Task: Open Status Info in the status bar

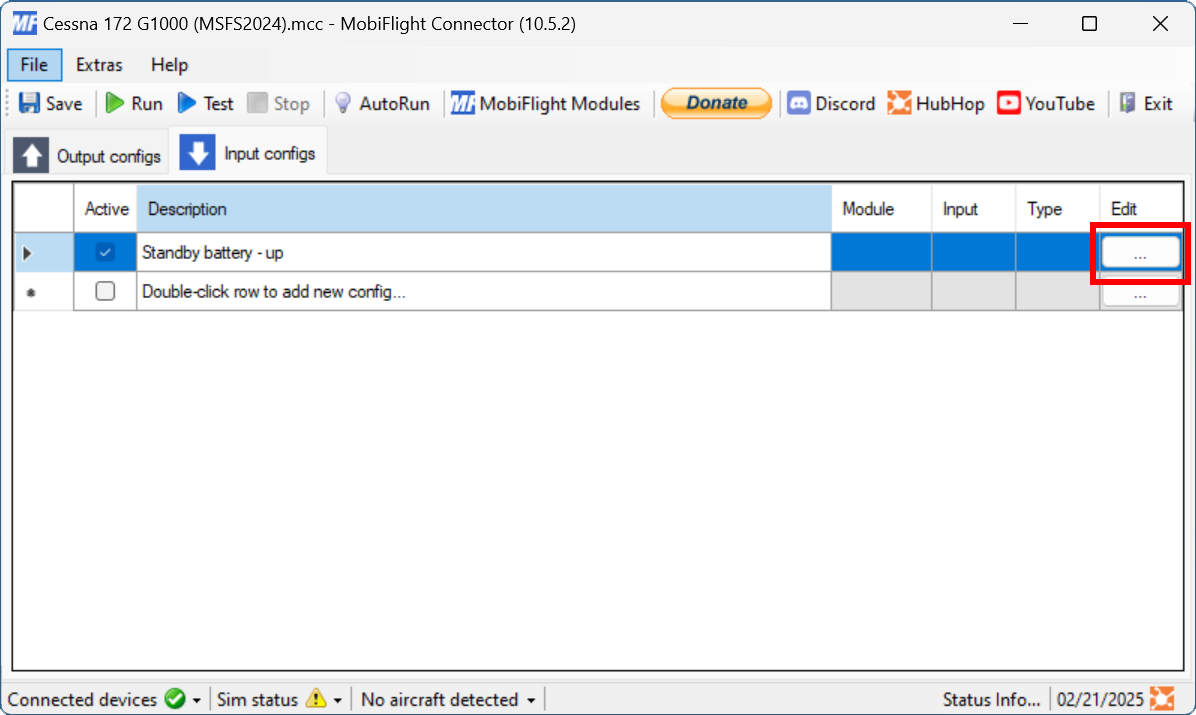Action: click(x=991, y=699)
